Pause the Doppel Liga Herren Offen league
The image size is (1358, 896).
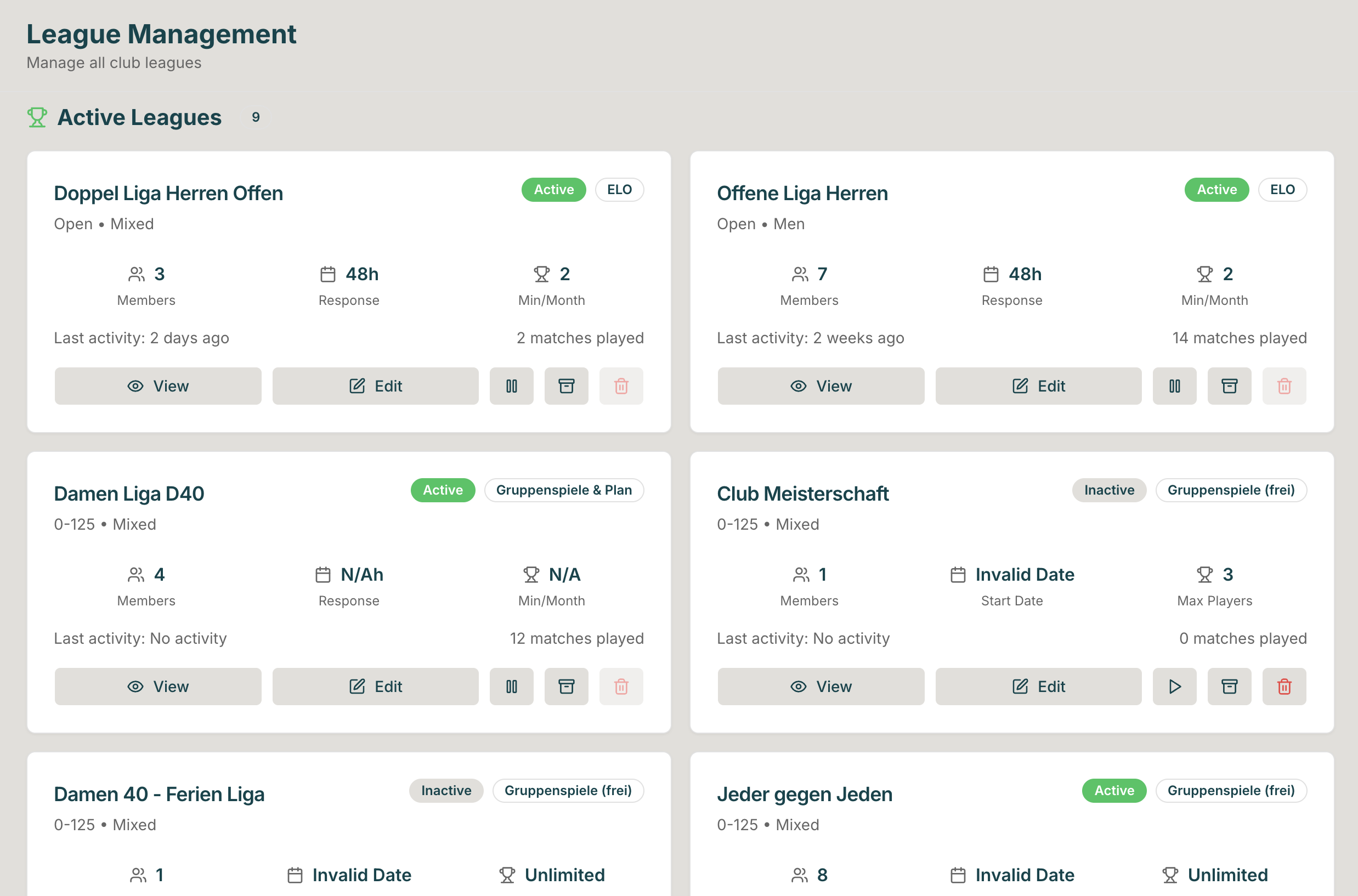point(512,386)
